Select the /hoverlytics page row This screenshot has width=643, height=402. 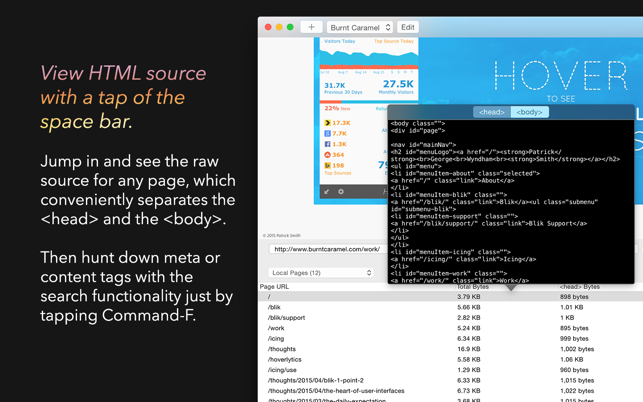(x=451, y=359)
